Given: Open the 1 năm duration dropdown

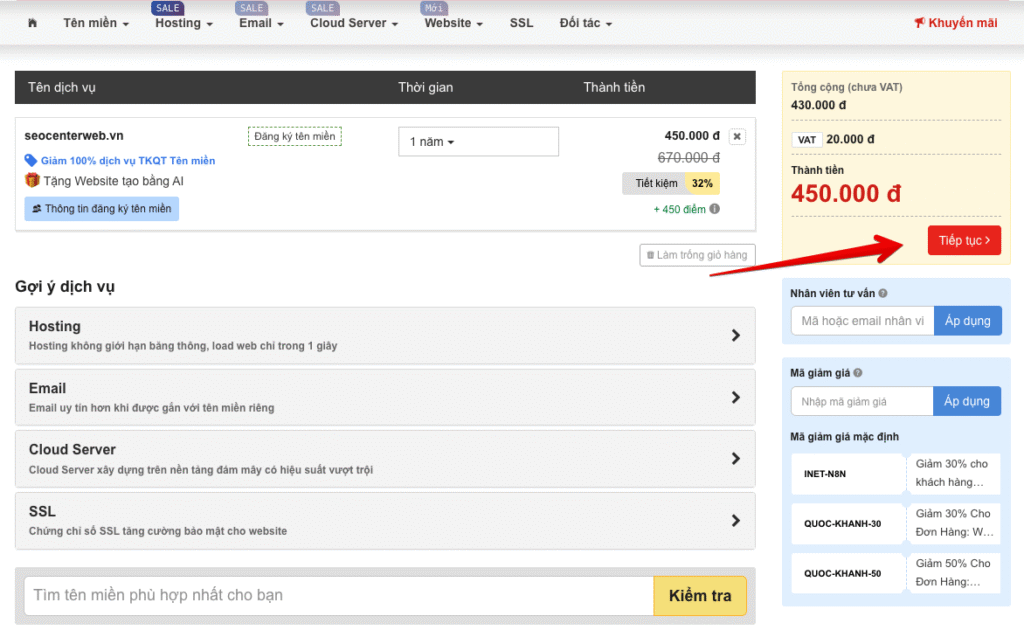Looking at the screenshot, I should (478, 142).
